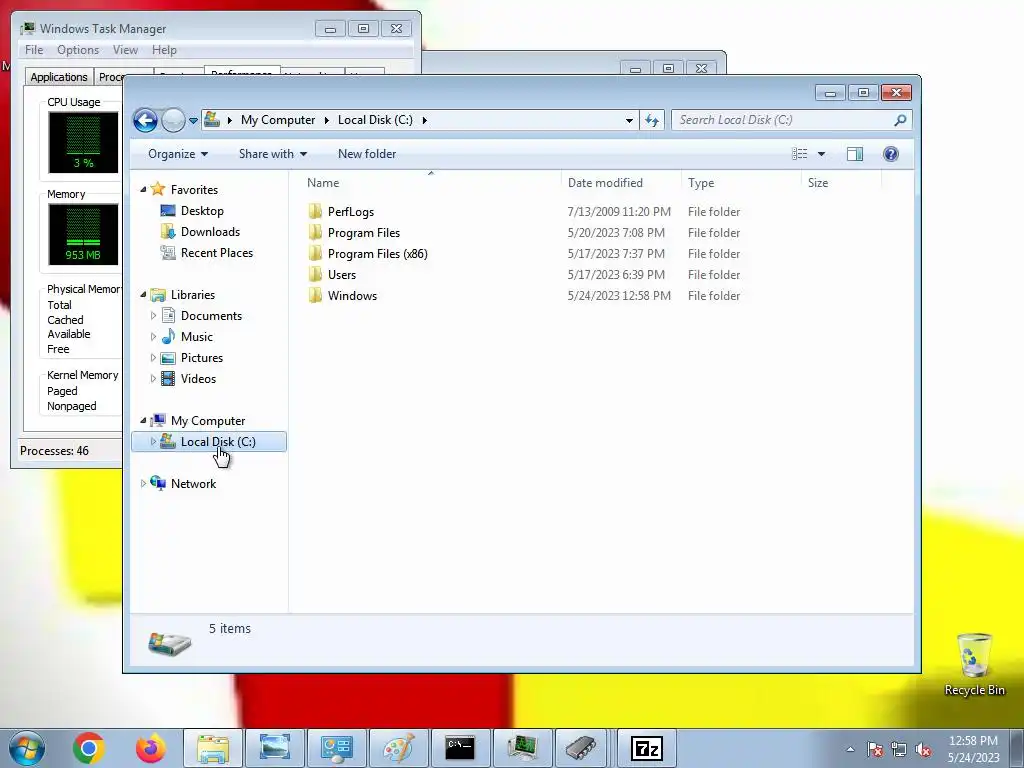Expand the Documents library

153,315
